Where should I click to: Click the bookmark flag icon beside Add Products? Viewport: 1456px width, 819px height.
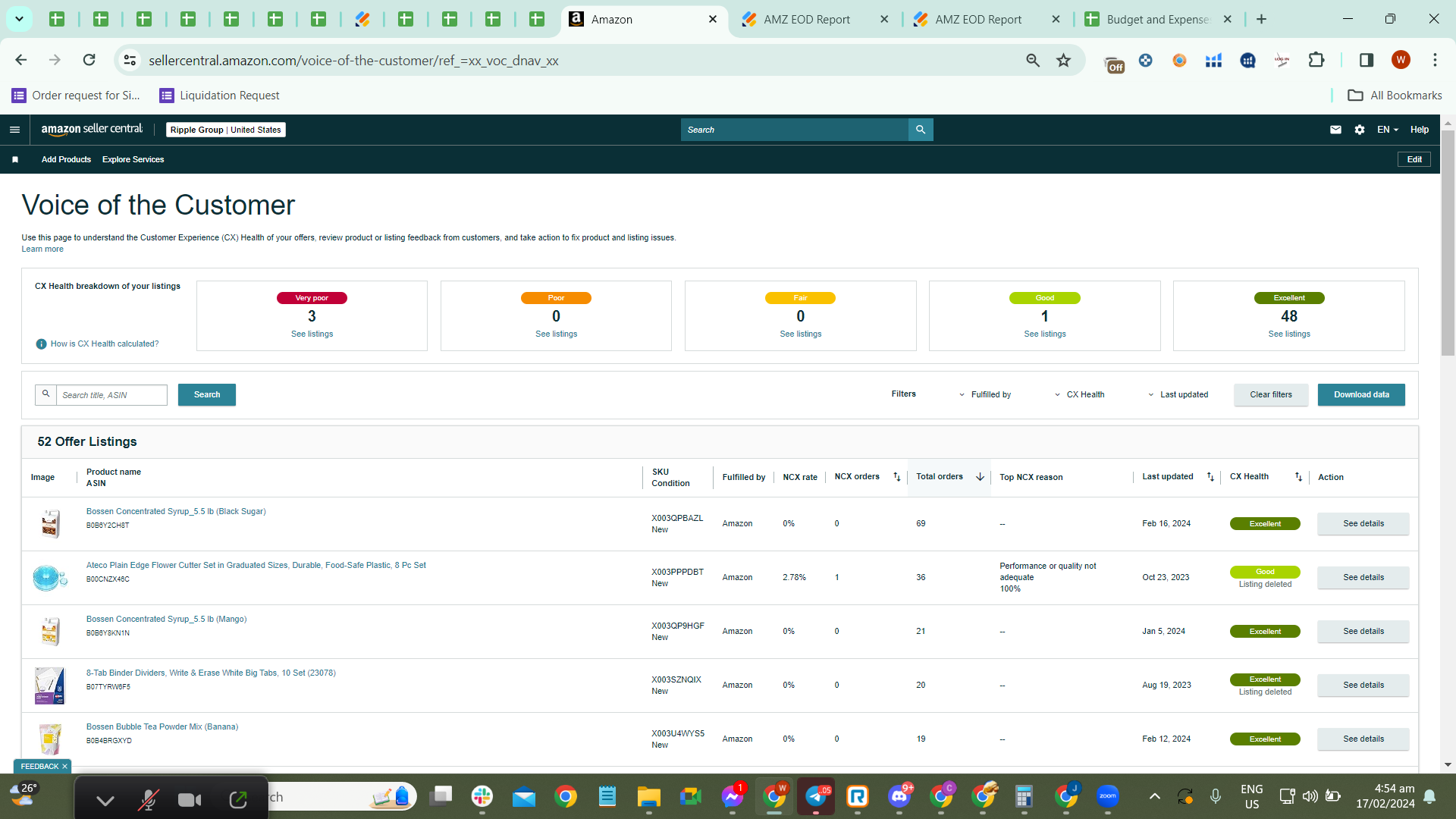click(x=15, y=159)
